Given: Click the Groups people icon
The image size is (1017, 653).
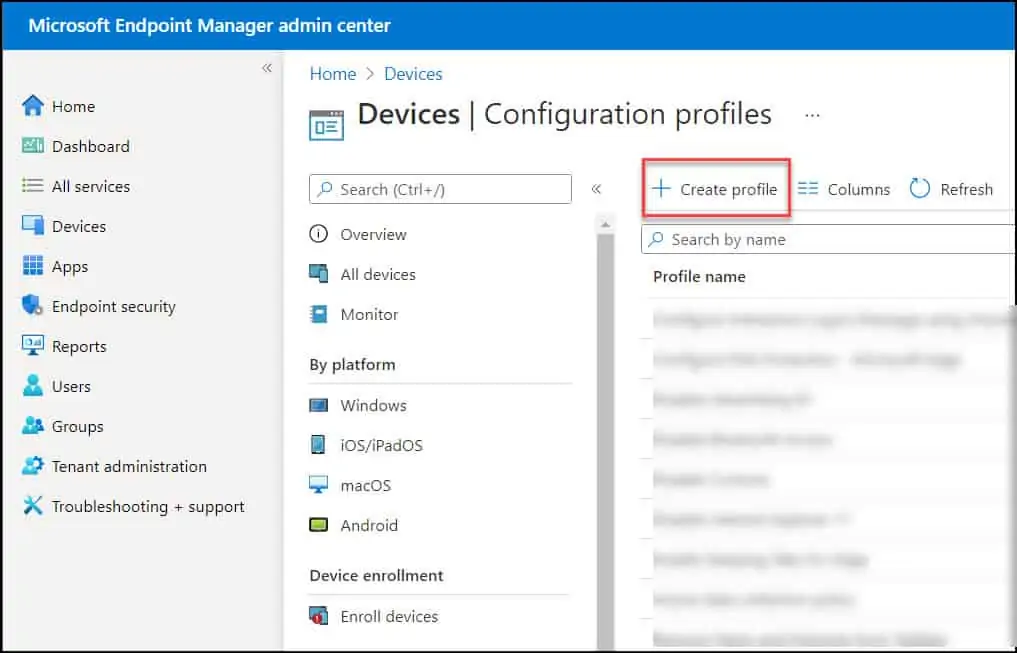Looking at the screenshot, I should [32, 425].
